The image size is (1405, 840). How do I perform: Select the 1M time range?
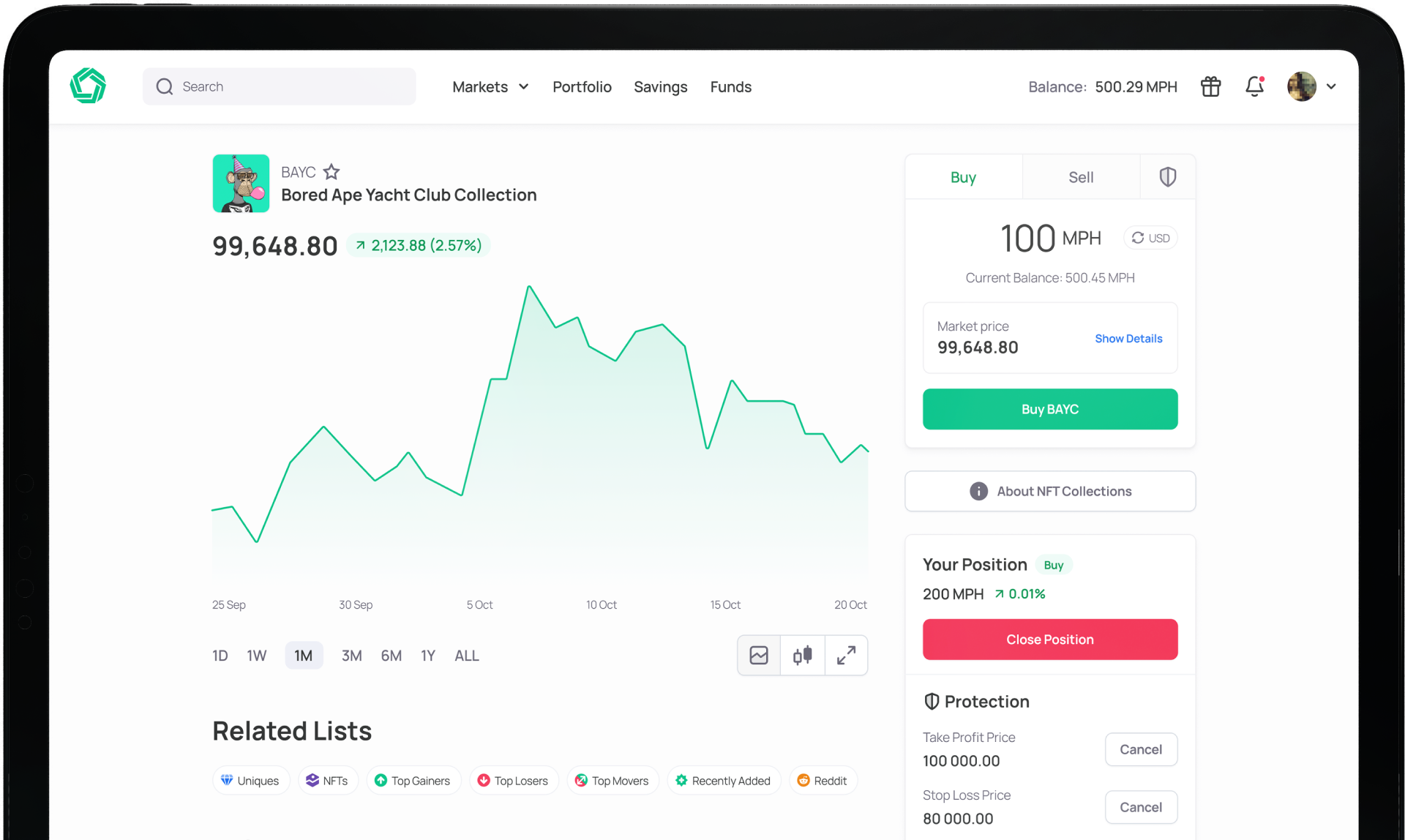tap(303, 656)
